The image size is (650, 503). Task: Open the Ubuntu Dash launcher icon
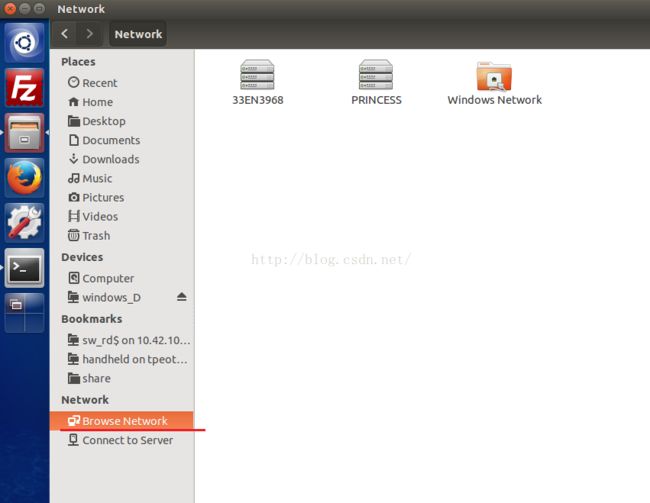24,43
